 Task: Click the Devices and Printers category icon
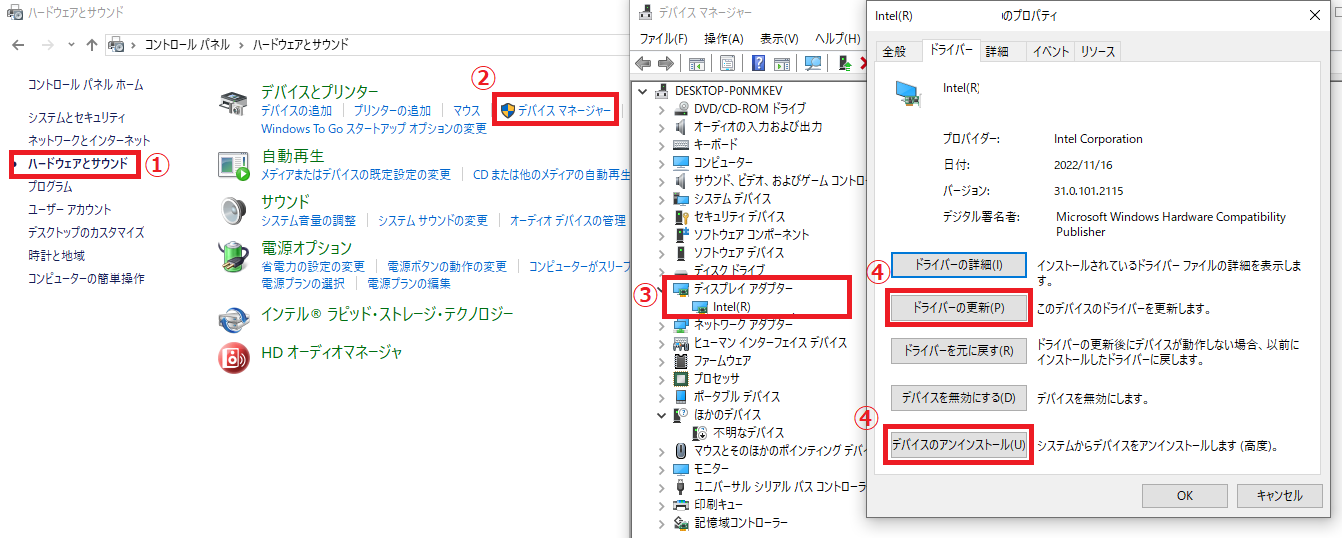tap(233, 102)
